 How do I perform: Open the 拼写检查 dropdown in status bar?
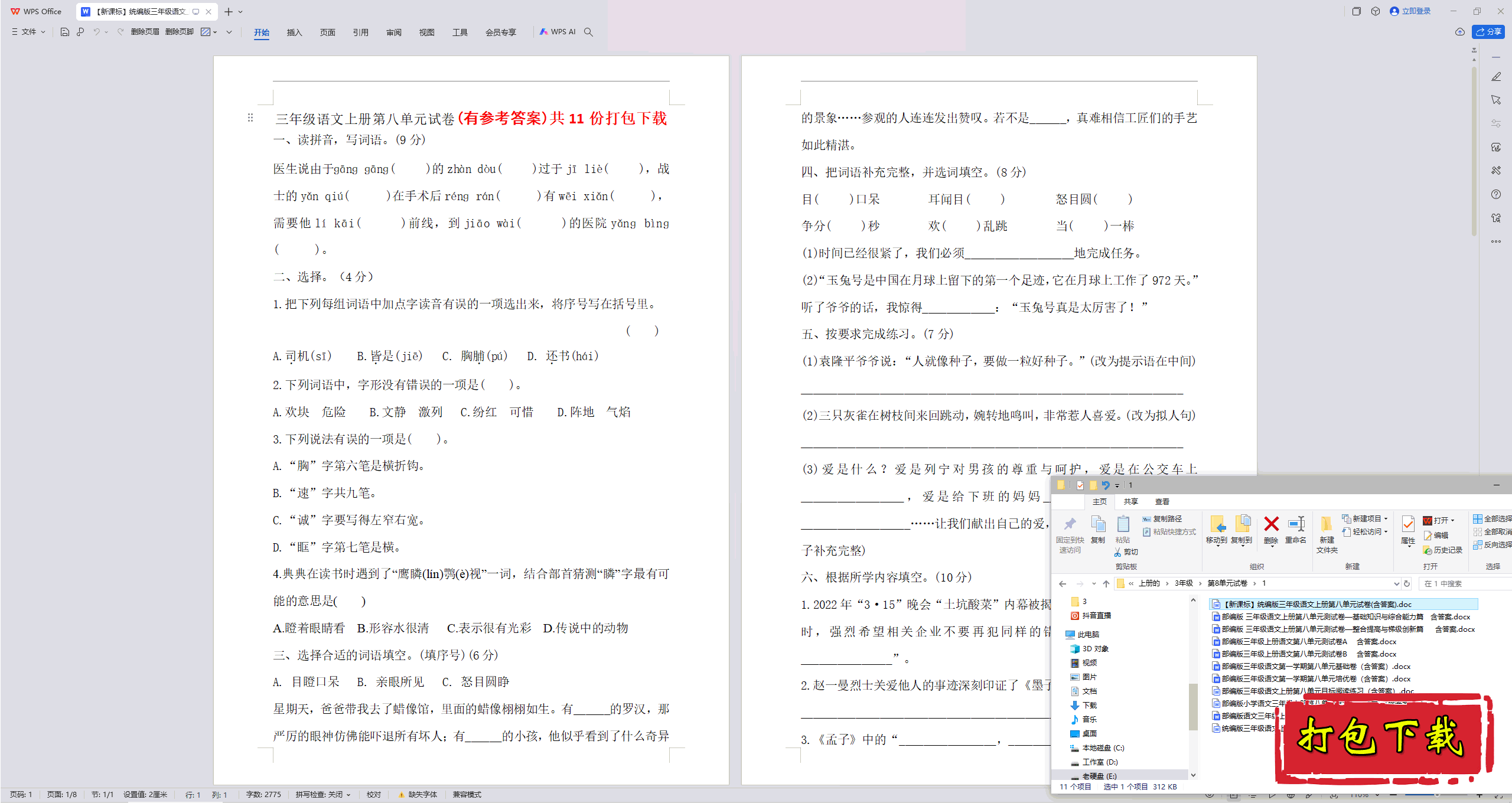click(323, 795)
